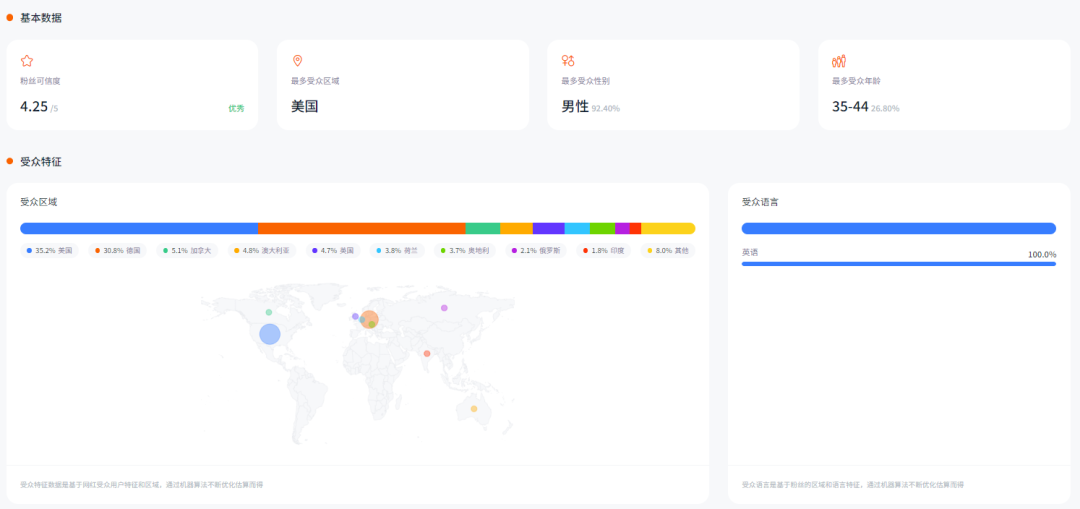Click the violet bubble over the United Kingdom
The width and height of the screenshot is (1080, 509).
pos(355,317)
